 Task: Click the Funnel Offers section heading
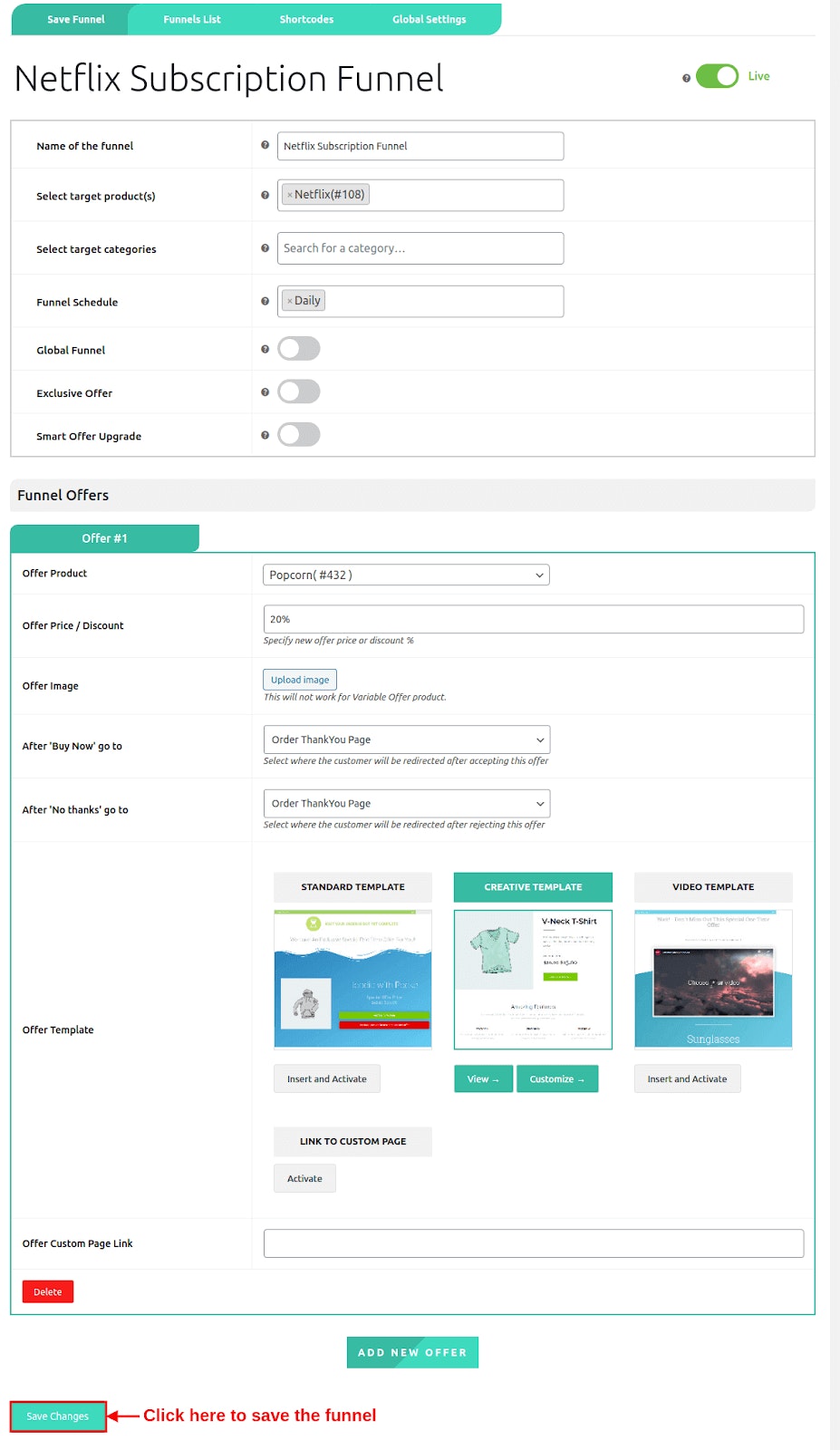(x=63, y=495)
